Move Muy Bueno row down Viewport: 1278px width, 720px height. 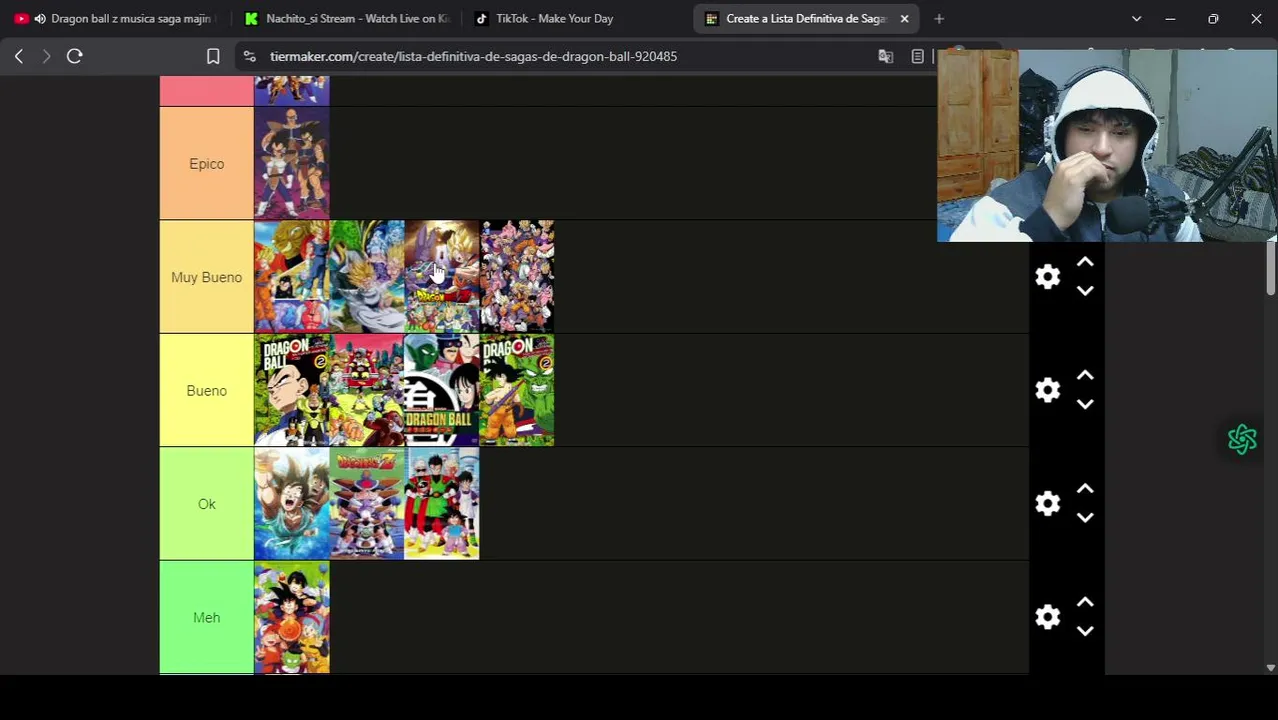pos(1085,291)
